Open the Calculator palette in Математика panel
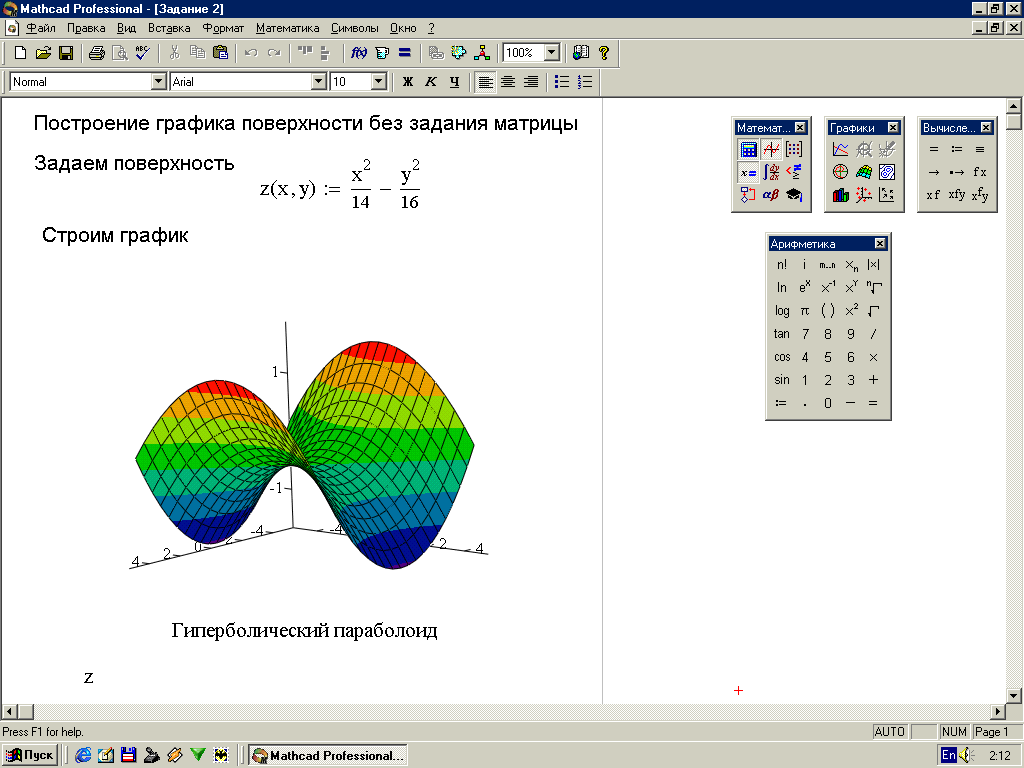Viewport: 1024px width, 768px height. (748, 150)
